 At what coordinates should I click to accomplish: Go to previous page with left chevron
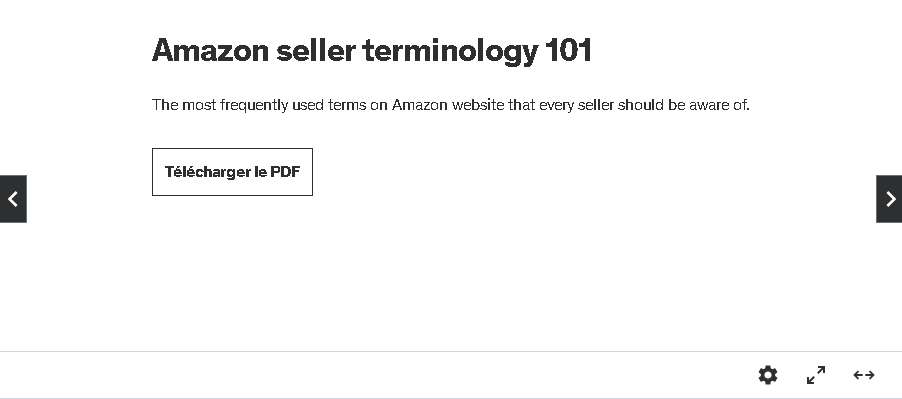(x=13, y=199)
